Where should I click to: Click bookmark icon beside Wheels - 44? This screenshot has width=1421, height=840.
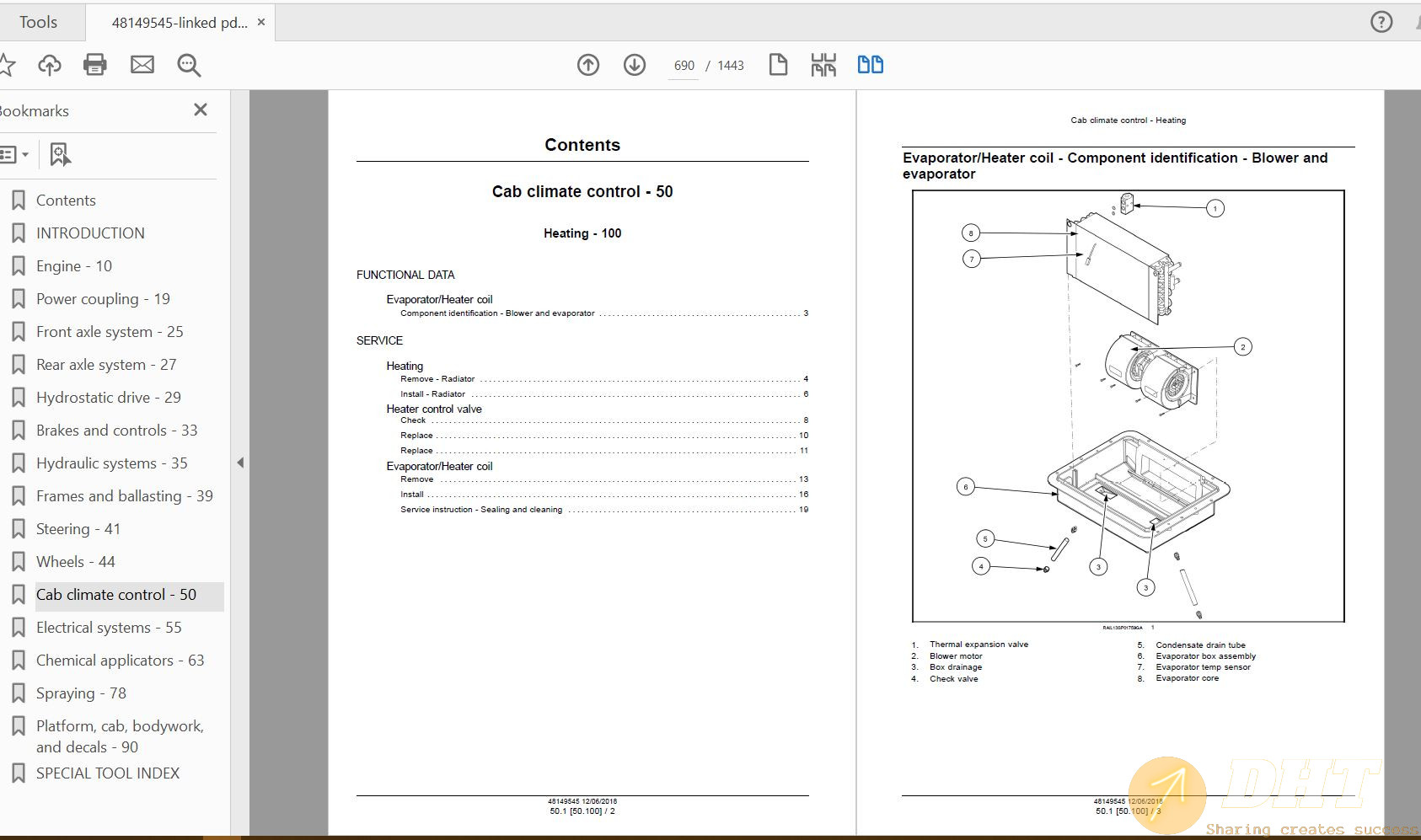coord(18,562)
